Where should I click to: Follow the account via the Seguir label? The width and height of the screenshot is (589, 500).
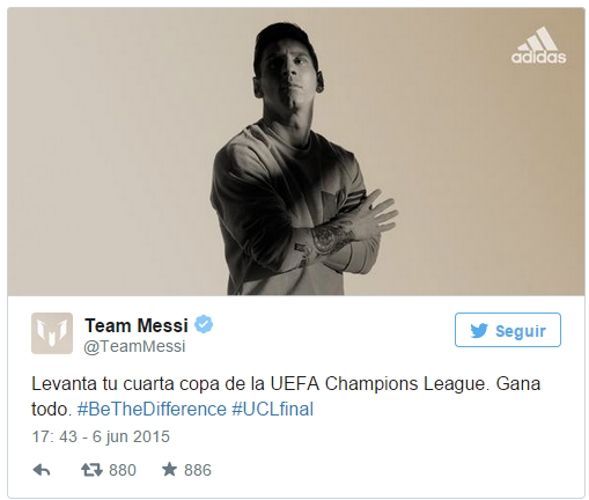pos(520,331)
